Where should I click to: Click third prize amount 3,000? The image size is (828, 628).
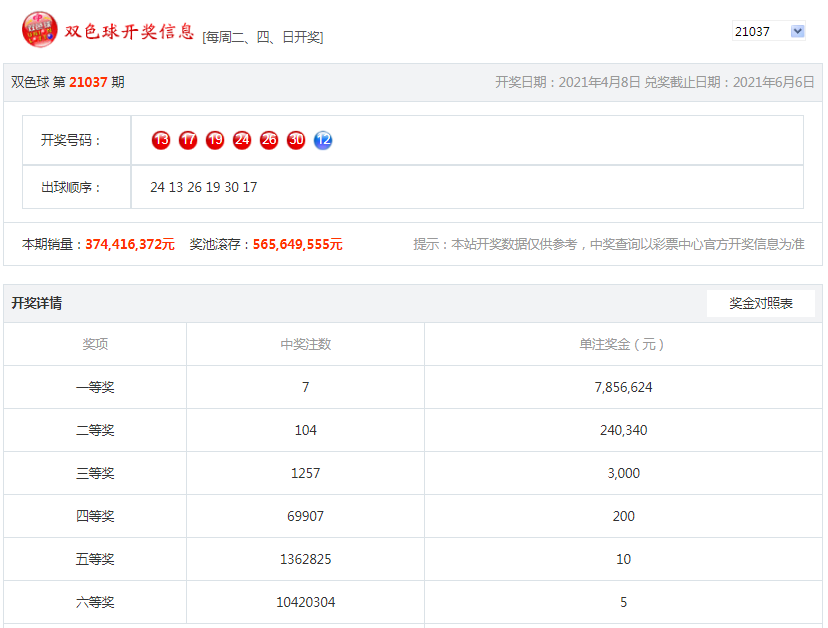point(624,473)
